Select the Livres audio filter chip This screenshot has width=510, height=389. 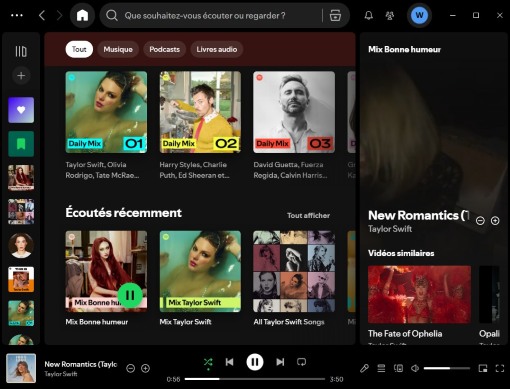(217, 49)
